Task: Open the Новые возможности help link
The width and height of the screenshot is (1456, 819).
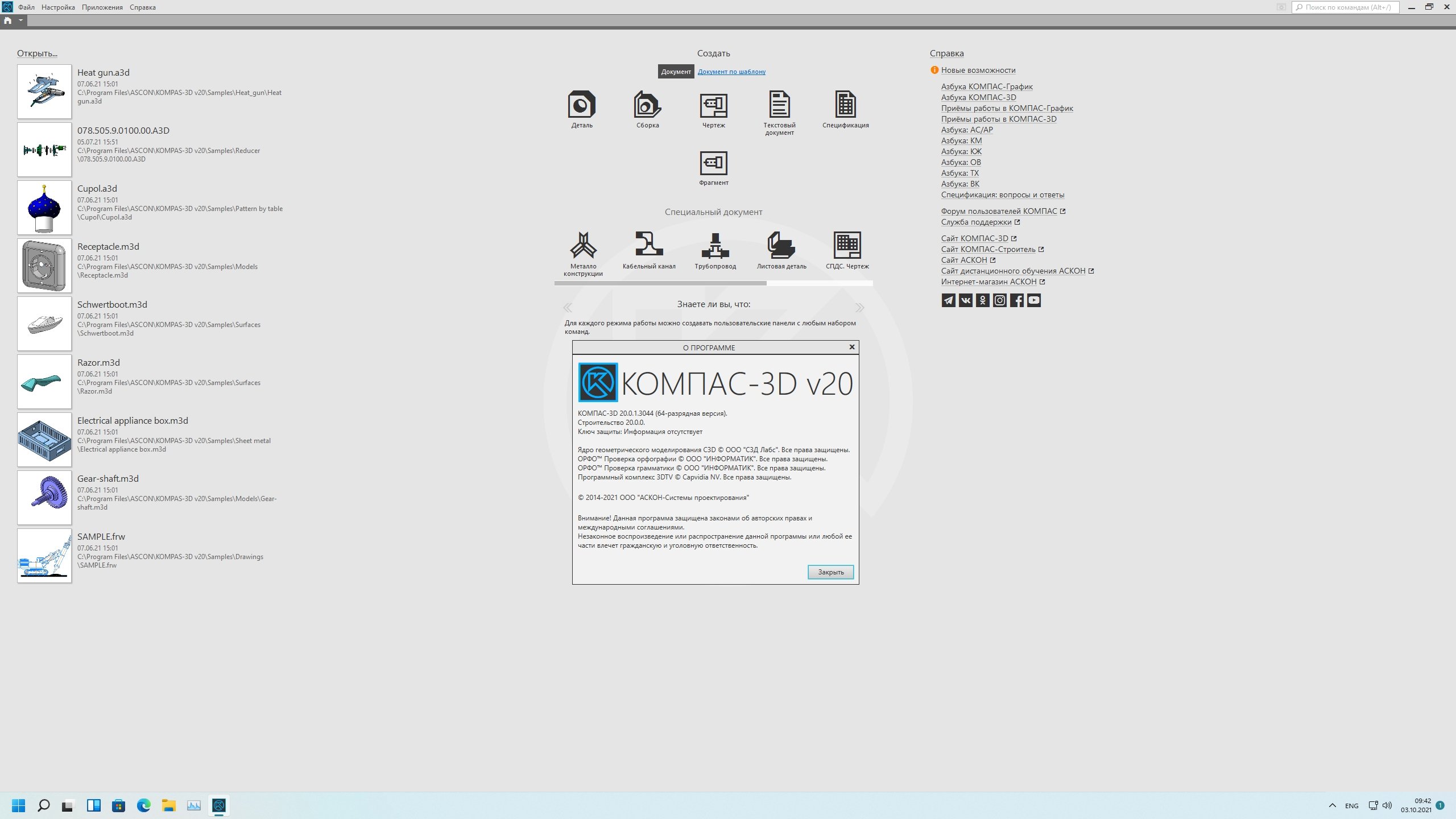Action: pyautogui.click(x=978, y=70)
